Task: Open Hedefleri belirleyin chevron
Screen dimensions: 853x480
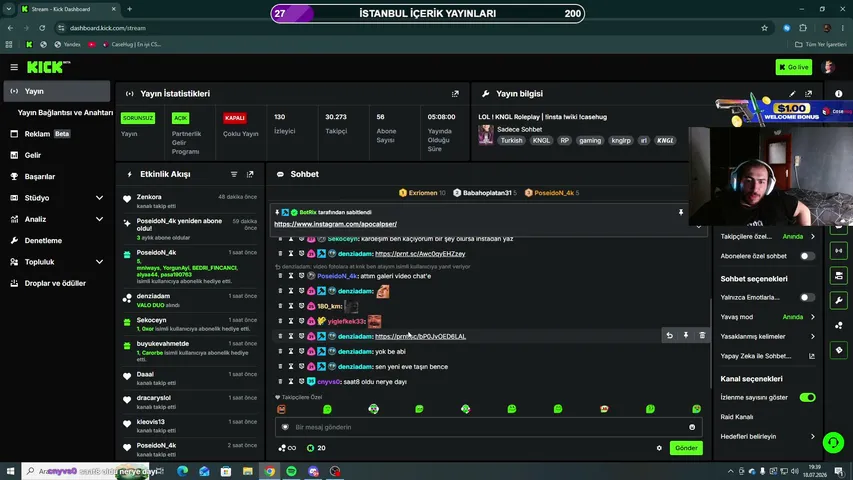Action: point(813,436)
